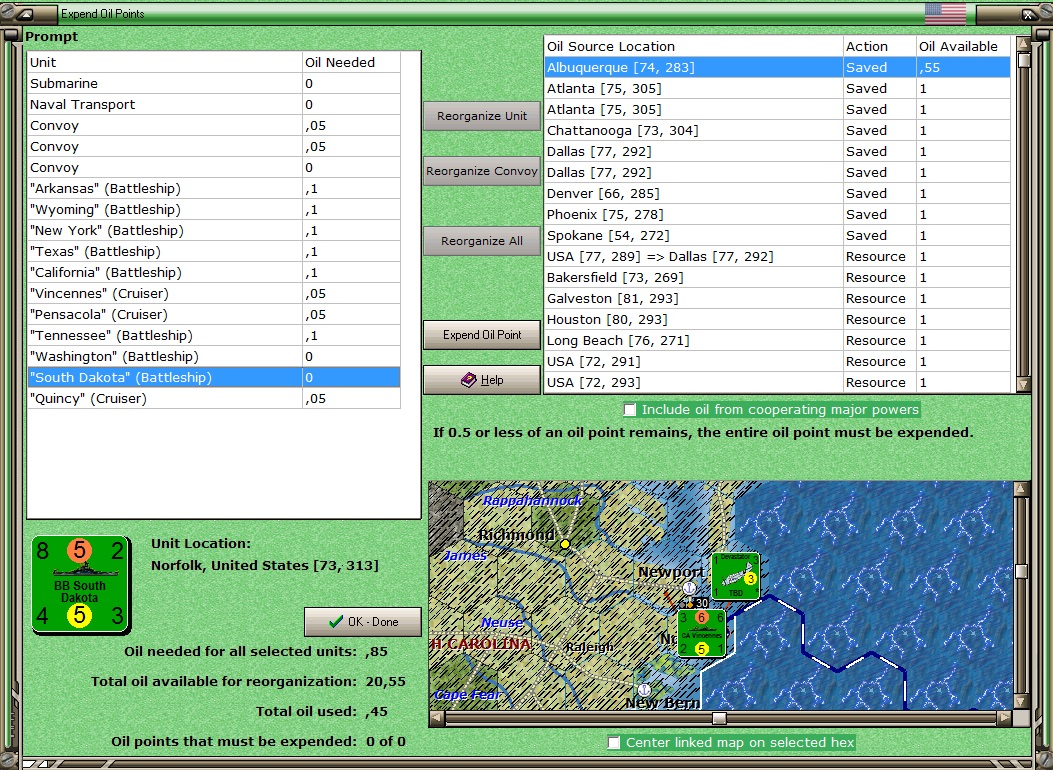Image resolution: width=1053 pixels, height=770 pixels.
Task: Click the Reorganize All button
Action: tap(482, 241)
